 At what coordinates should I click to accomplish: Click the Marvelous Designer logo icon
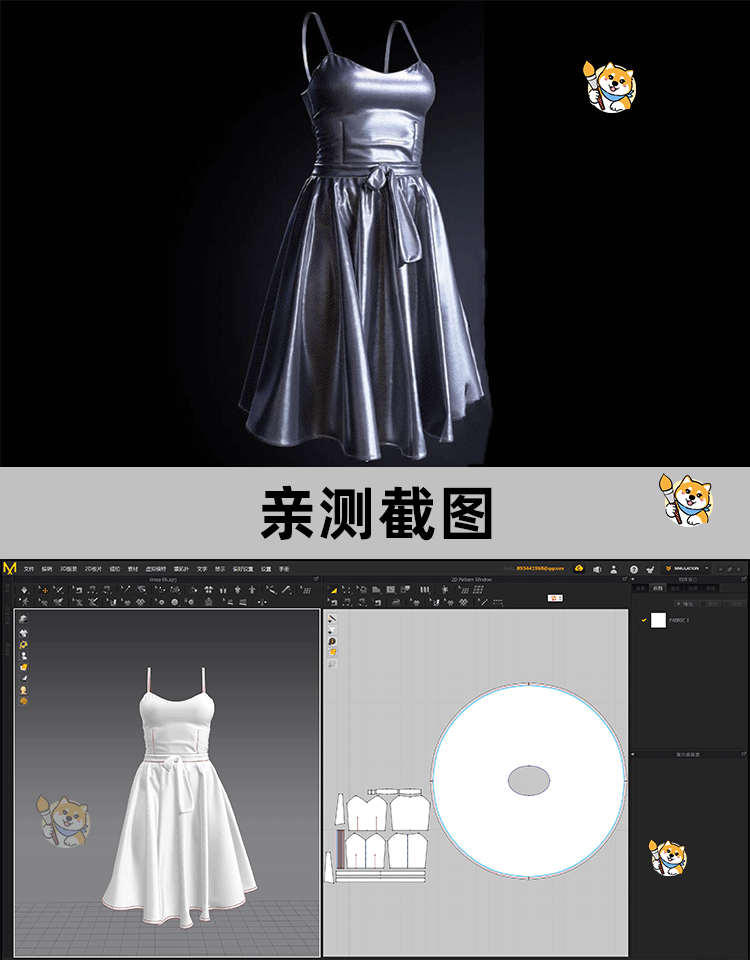10,568
